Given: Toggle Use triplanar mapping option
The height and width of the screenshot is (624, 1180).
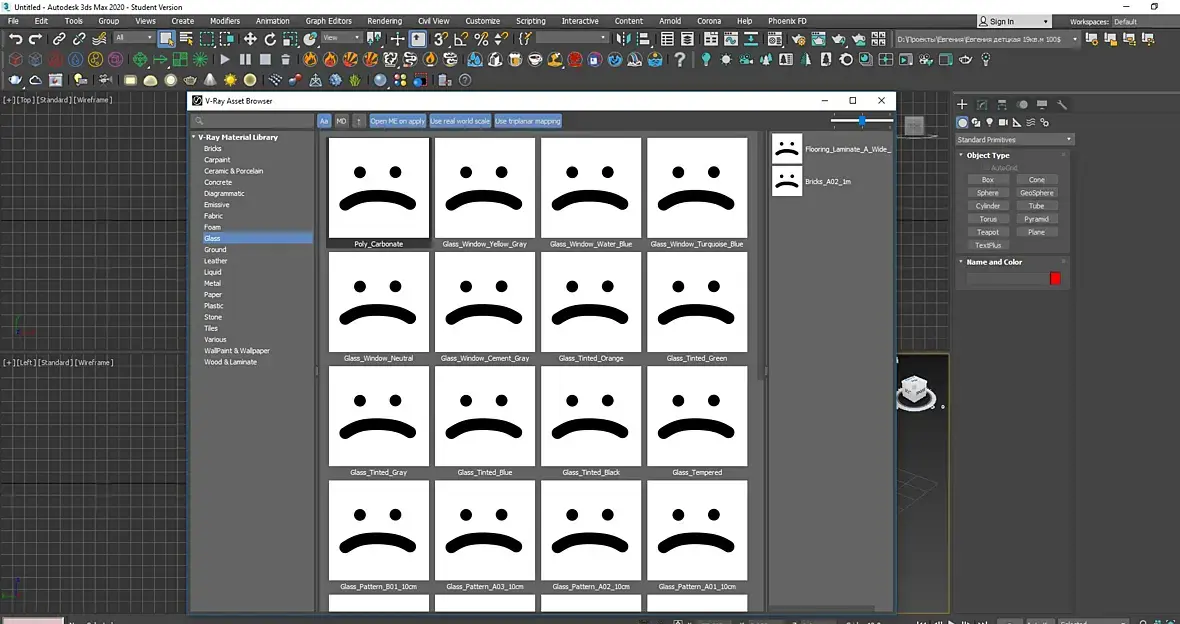Looking at the screenshot, I should coord(528,121).
